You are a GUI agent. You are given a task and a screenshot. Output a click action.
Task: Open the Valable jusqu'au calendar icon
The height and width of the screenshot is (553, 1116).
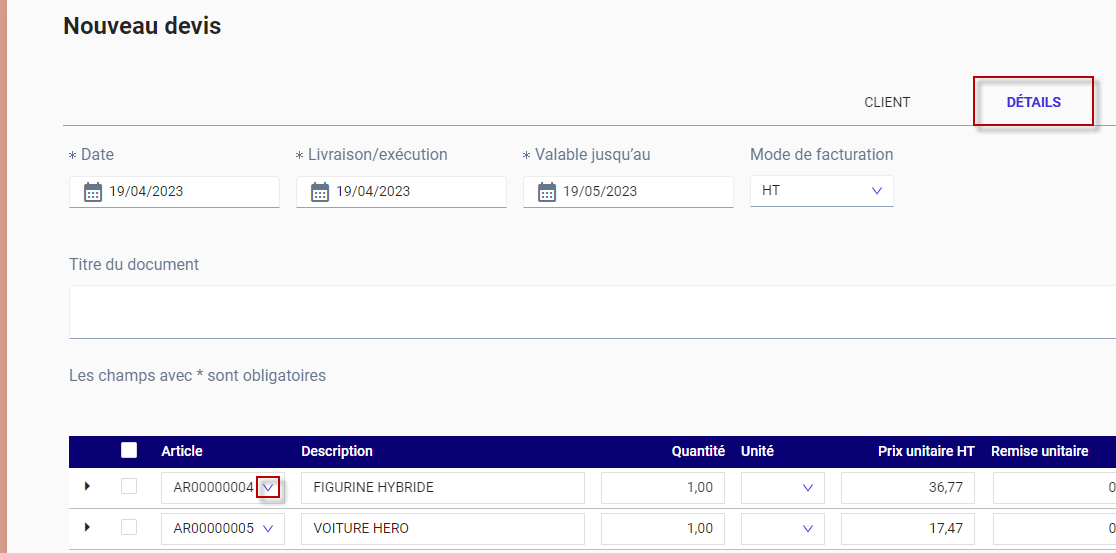pyautogui.click(x=547, y=192)
